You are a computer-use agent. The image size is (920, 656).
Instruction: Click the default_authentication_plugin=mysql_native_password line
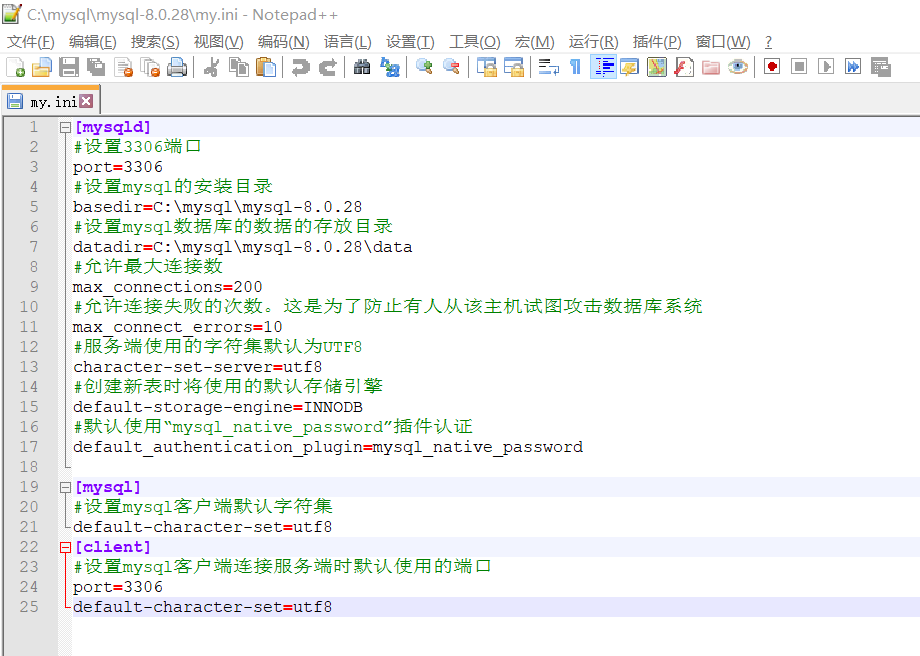pyautogui.click(x=327, y=447)
